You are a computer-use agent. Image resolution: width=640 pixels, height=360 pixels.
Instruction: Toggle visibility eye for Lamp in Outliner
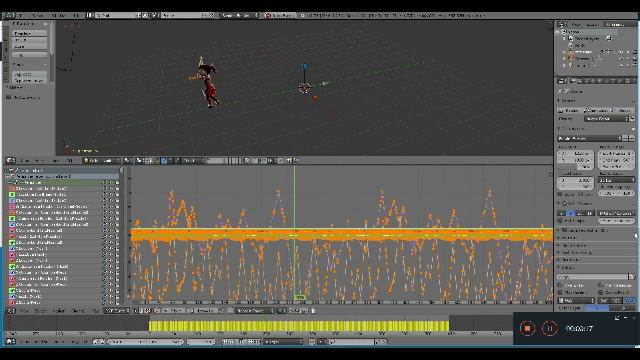coord(621,65)
